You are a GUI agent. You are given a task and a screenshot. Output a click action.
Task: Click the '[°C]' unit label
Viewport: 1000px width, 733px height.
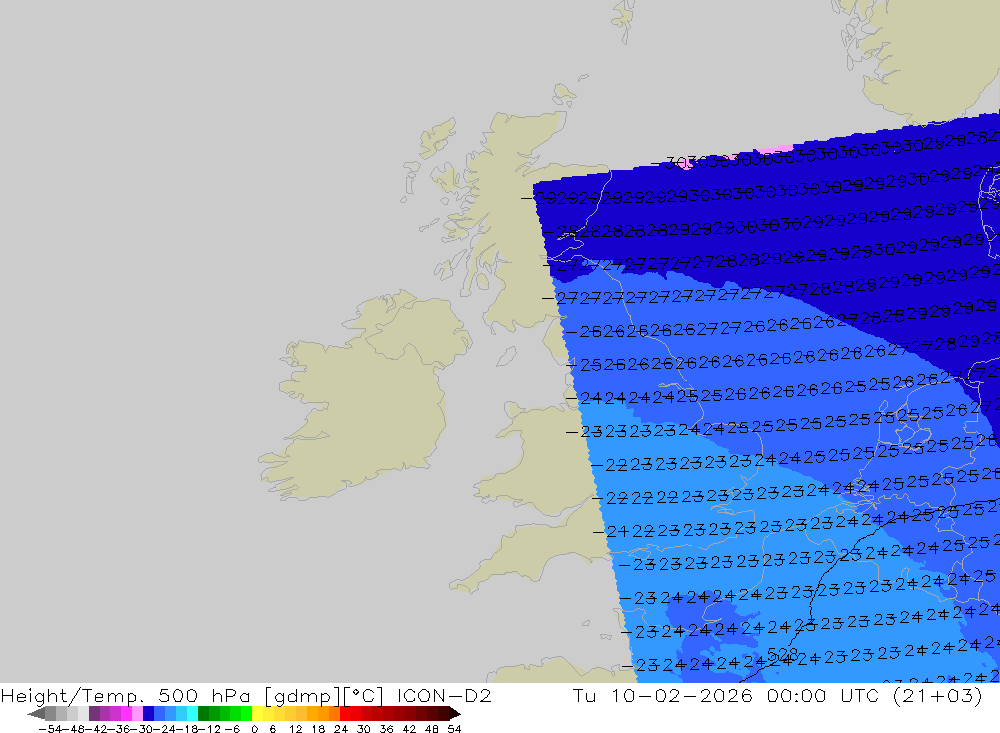click(x=364, y=696)
